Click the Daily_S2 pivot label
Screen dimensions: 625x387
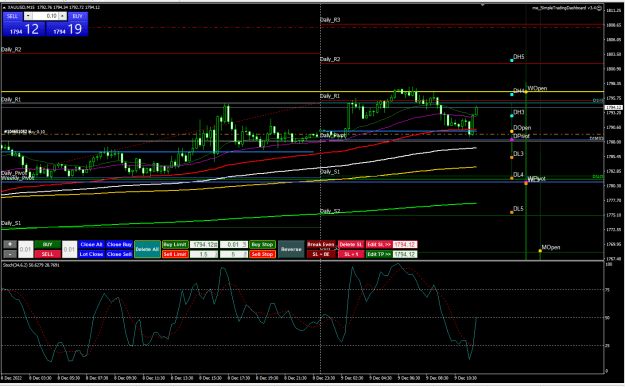(330, 211)
